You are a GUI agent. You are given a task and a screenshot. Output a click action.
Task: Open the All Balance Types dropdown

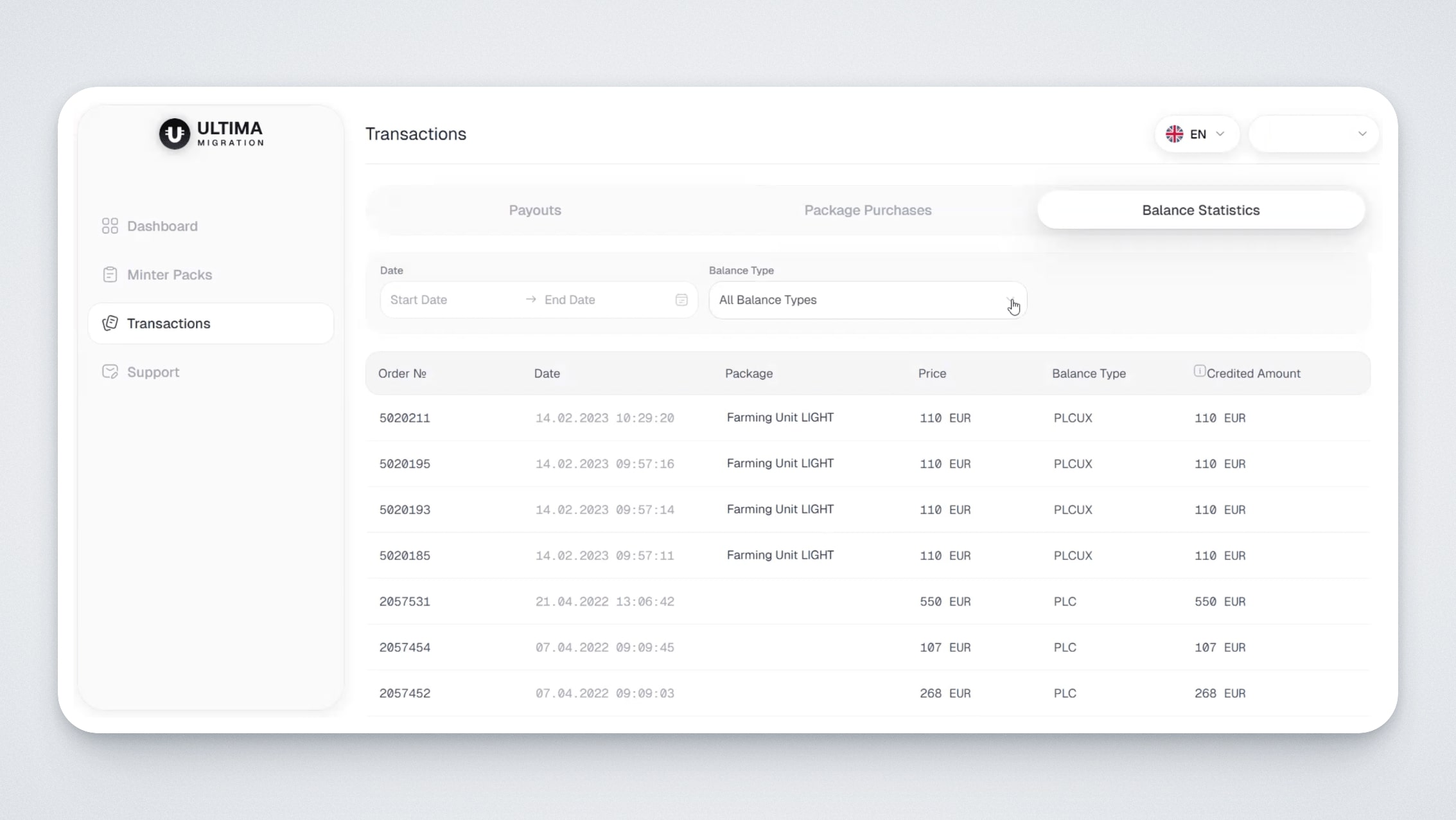coord(867,300)
